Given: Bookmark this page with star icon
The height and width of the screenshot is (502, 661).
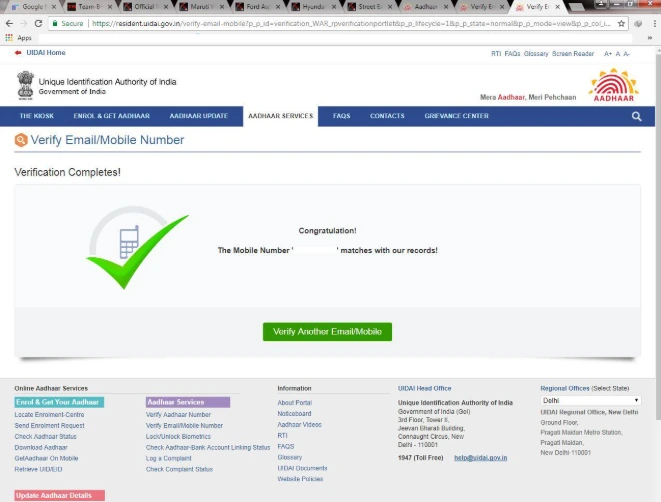Looking at the screenshot, I should point(621,24).
